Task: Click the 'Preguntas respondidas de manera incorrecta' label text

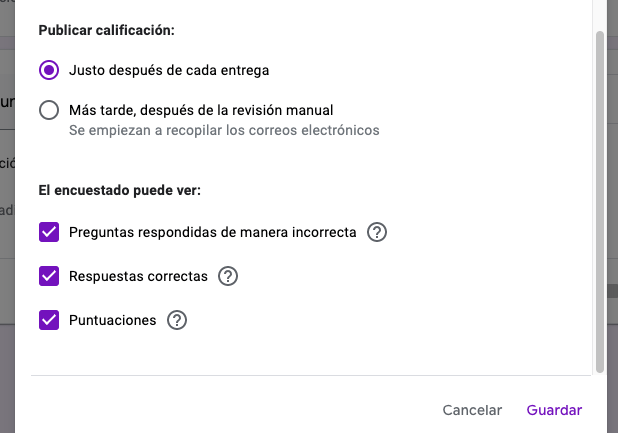Action: pyautogui.click(x=213, y=233)
